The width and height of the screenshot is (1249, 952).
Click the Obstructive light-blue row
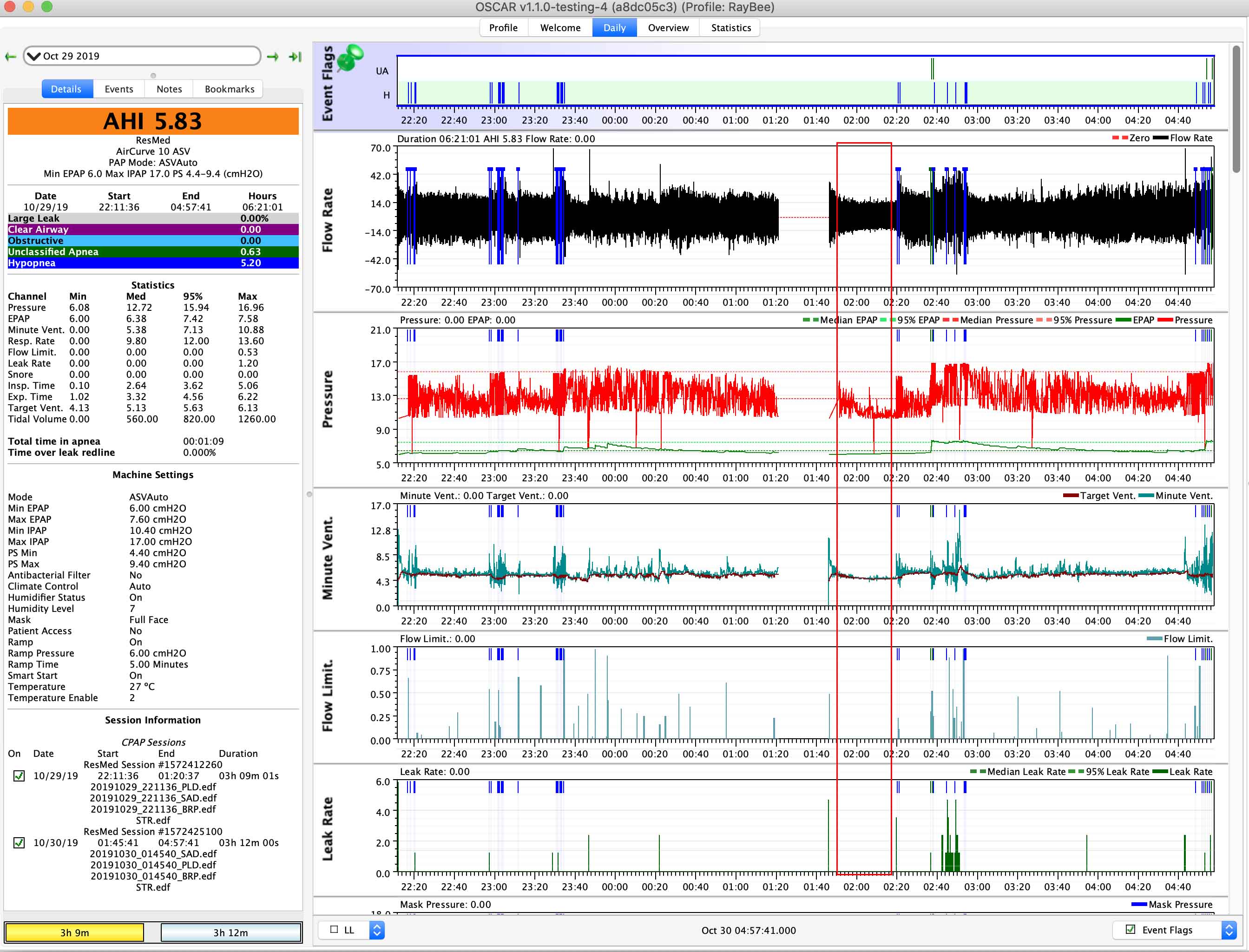tap(153, 241)
